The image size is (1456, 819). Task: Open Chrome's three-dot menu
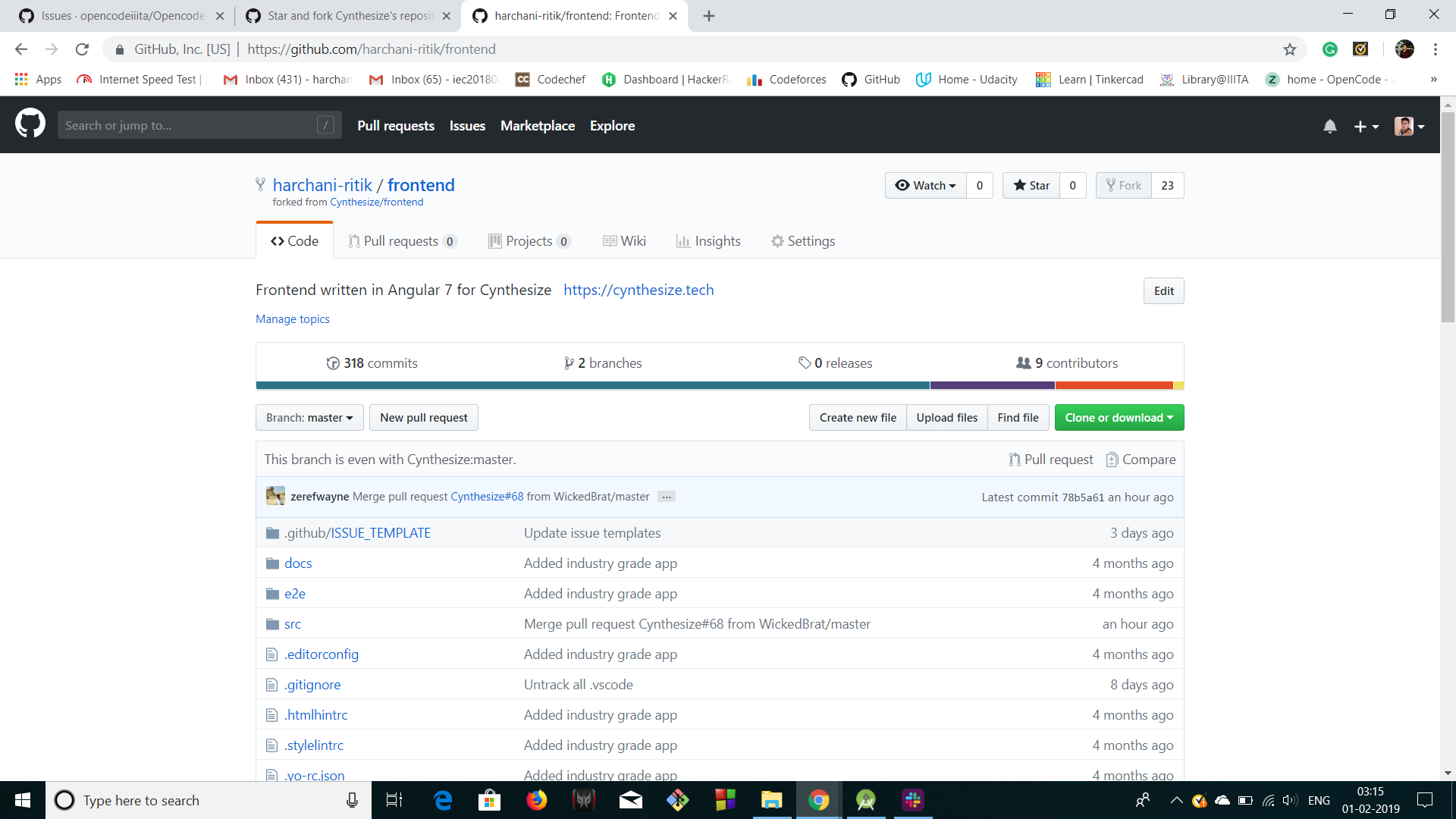(x=1435, y=49)
